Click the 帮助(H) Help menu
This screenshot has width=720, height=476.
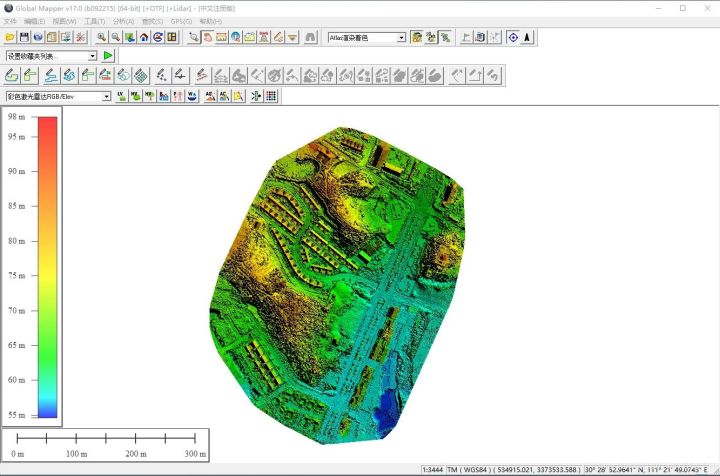tap(210, 21)
